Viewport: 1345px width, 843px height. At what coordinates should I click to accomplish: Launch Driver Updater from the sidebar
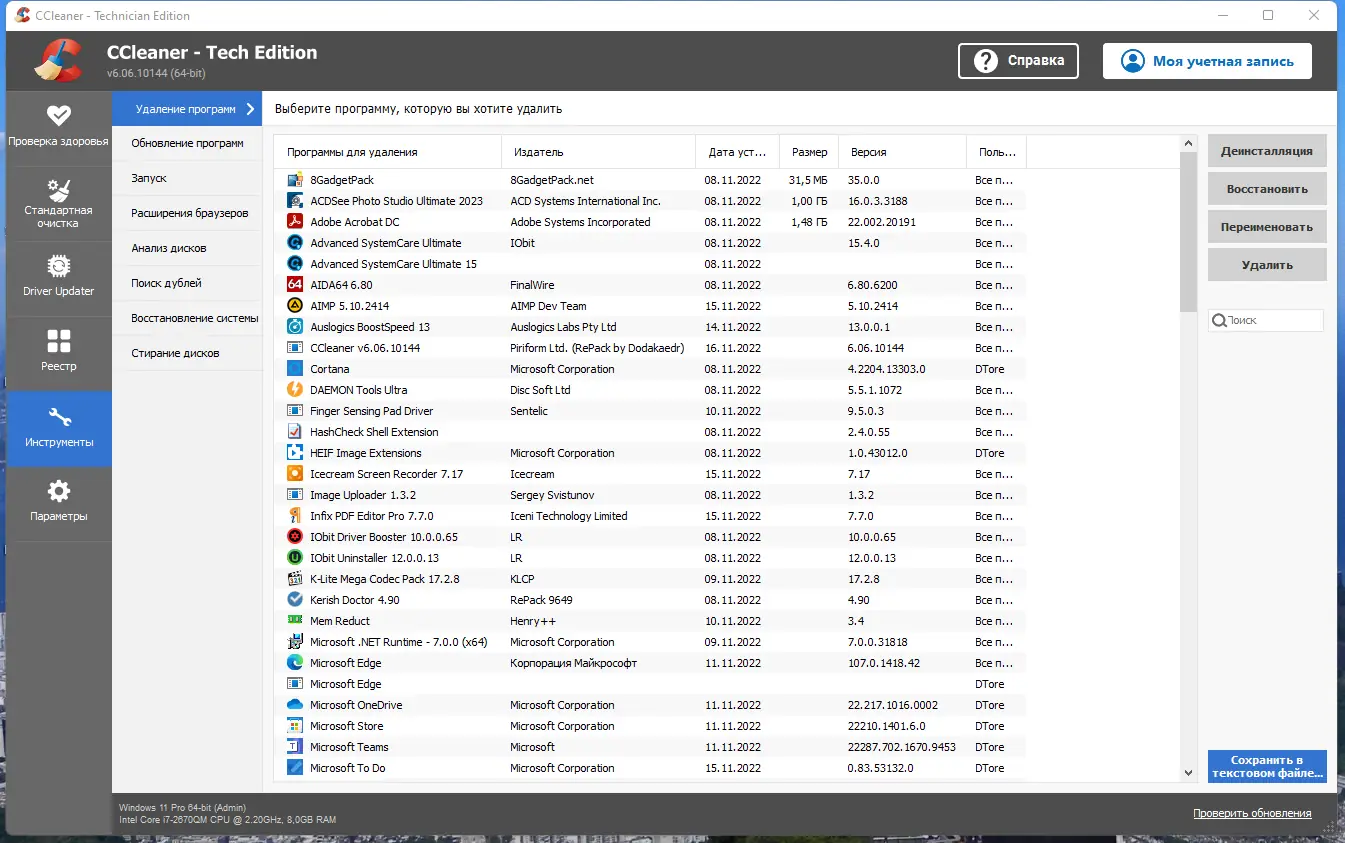(x=59, y=266)
